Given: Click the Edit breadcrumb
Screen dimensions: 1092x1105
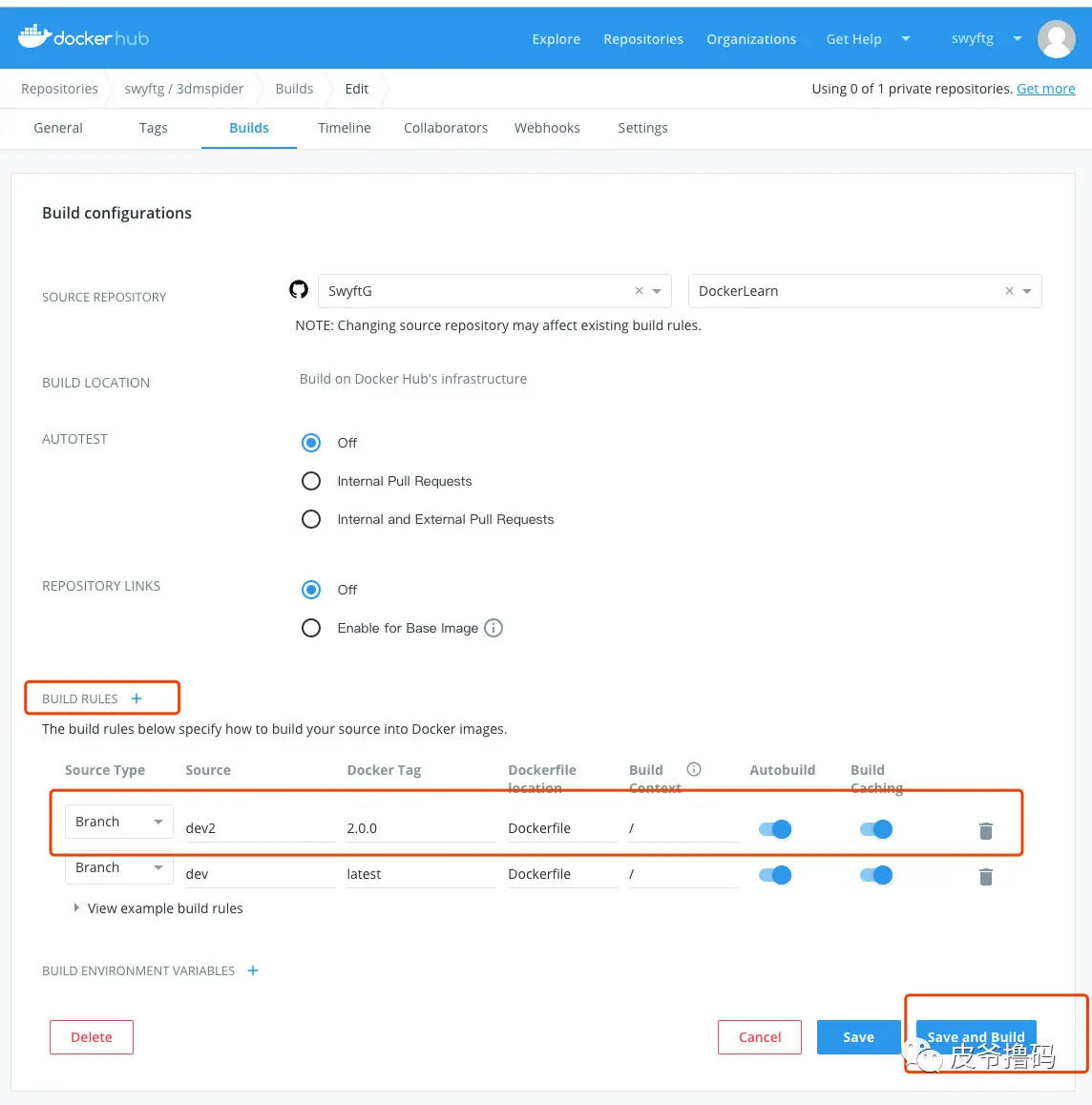Looking at the screenshot, I should (x=357, y=89).
